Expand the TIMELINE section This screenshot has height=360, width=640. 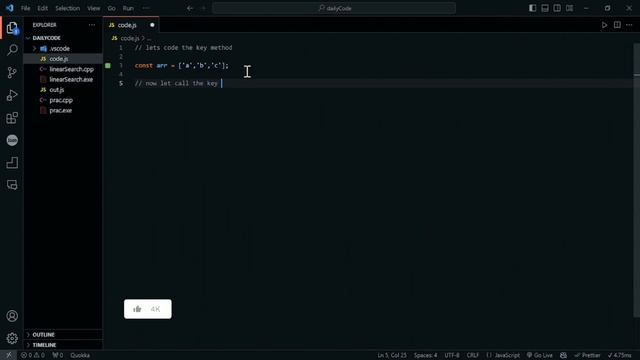[x=44, y=345]
